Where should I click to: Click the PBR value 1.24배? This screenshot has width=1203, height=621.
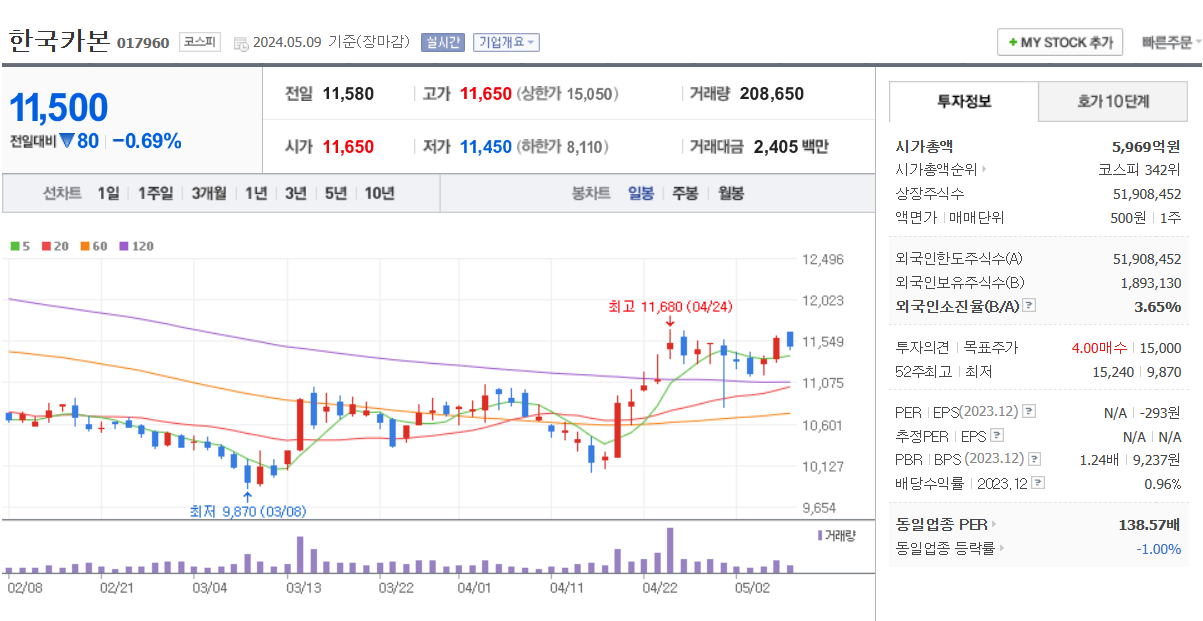click(x=1101, y=459)
